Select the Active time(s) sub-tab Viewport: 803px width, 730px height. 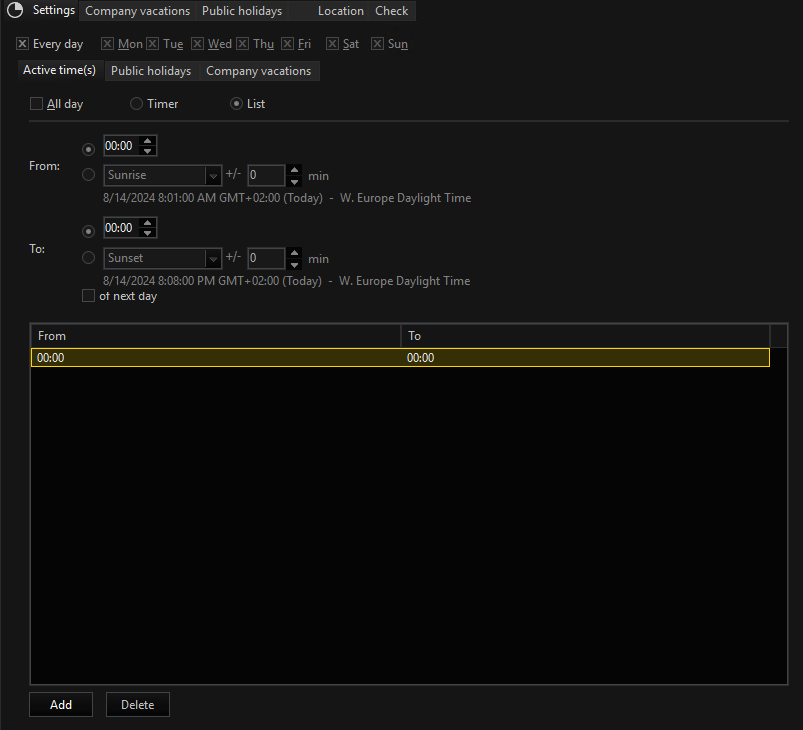(59, 70)
